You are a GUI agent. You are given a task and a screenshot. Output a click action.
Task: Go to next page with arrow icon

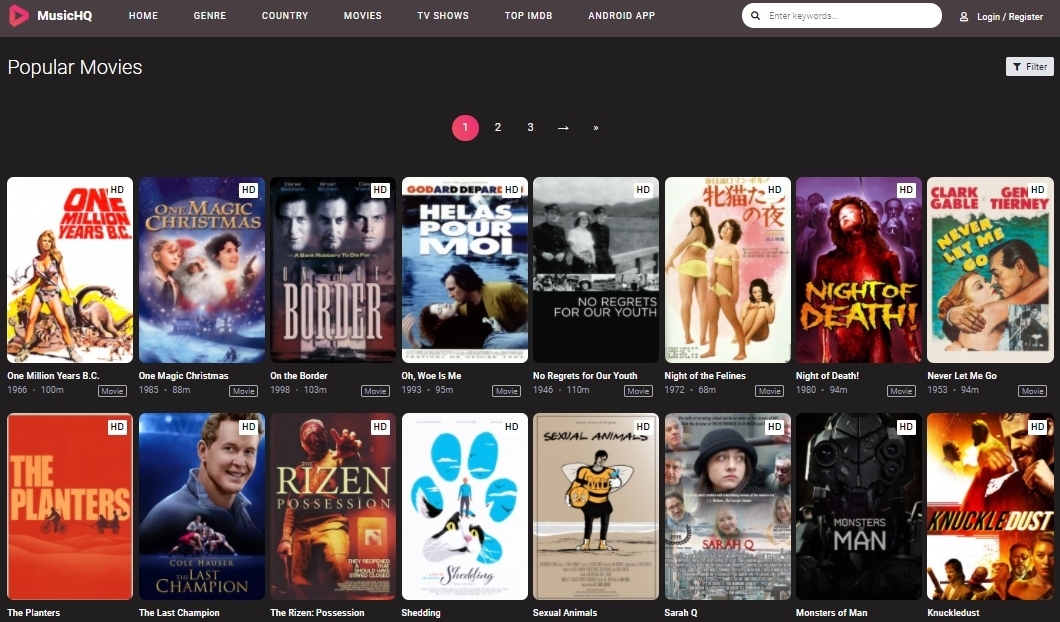point(563,128)
